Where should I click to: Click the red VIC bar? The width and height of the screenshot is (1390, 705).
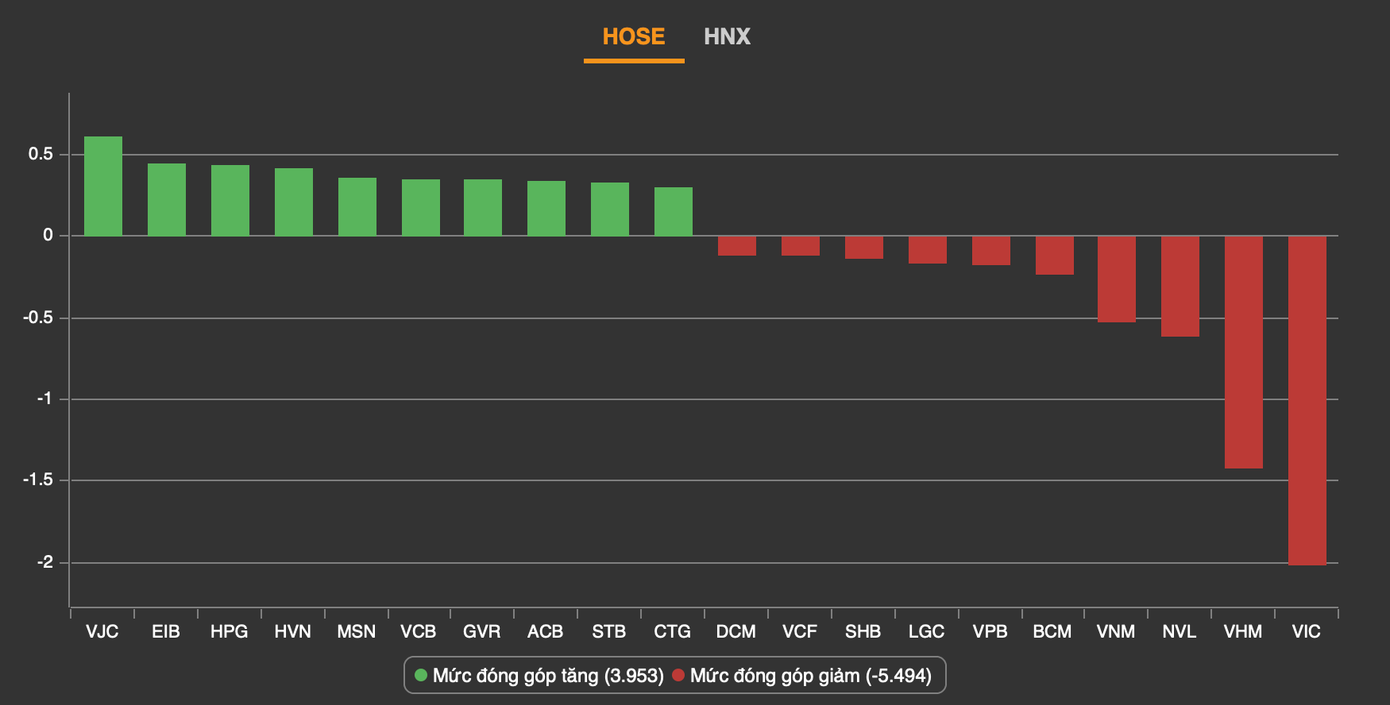pos(1307,400)
